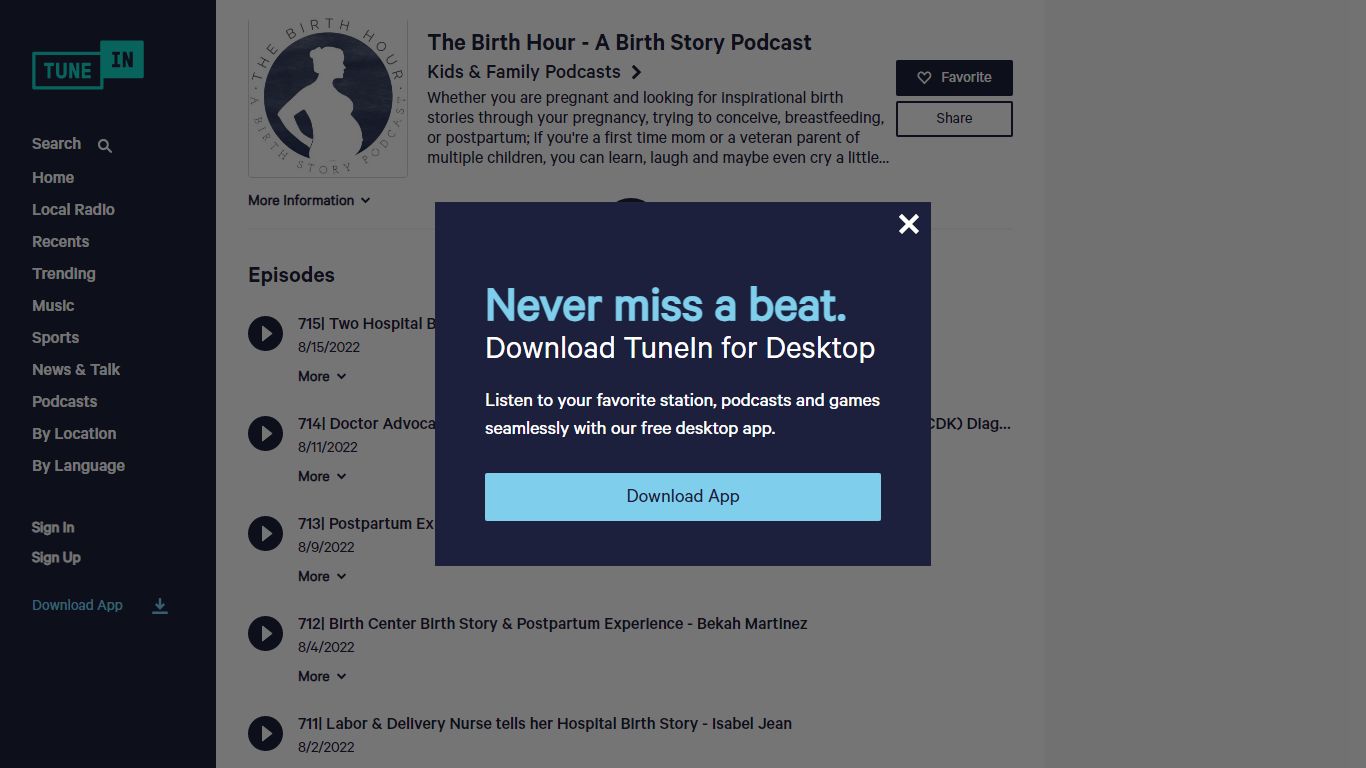Image resolution: width=1366 pixels, height=768 pixels.
Task: Expand More under episode 713
Action: [x=322, y=577]
